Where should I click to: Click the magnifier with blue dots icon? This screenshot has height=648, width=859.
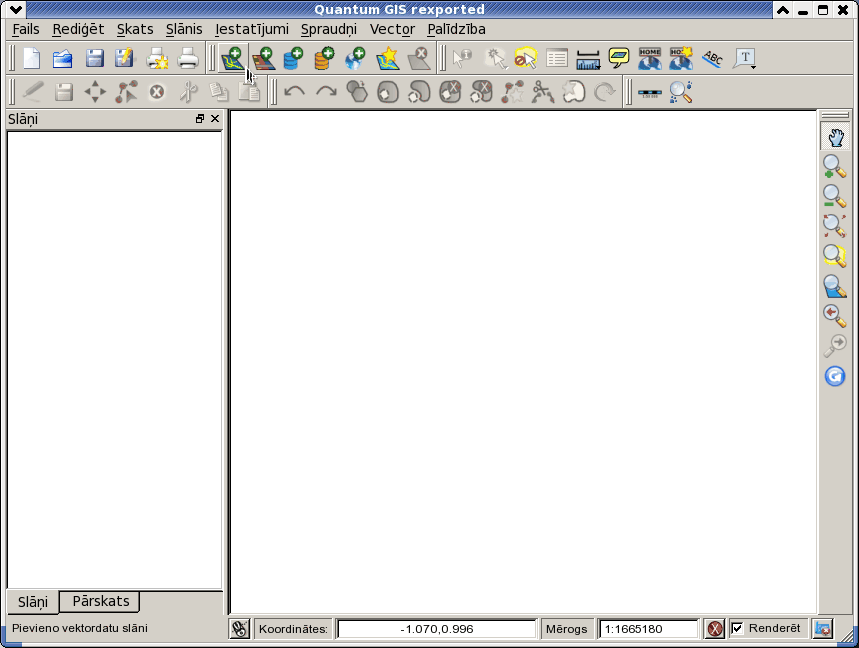(x=681, y=91)
